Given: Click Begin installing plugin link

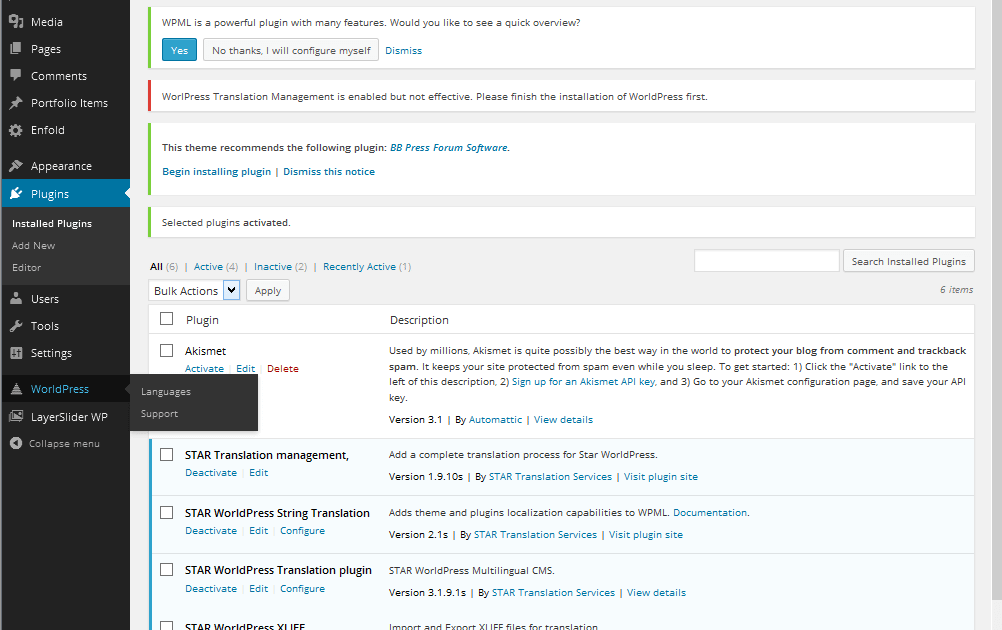Looking at the screenshot, I should [x=217, y=171].
